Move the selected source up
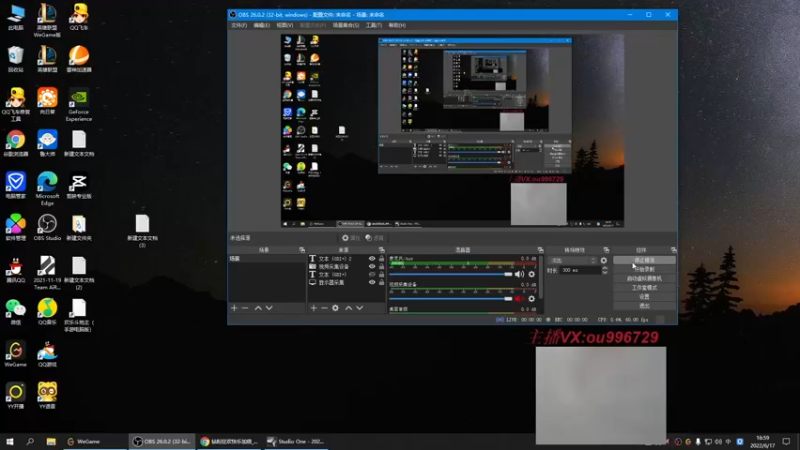 [348, 308]
